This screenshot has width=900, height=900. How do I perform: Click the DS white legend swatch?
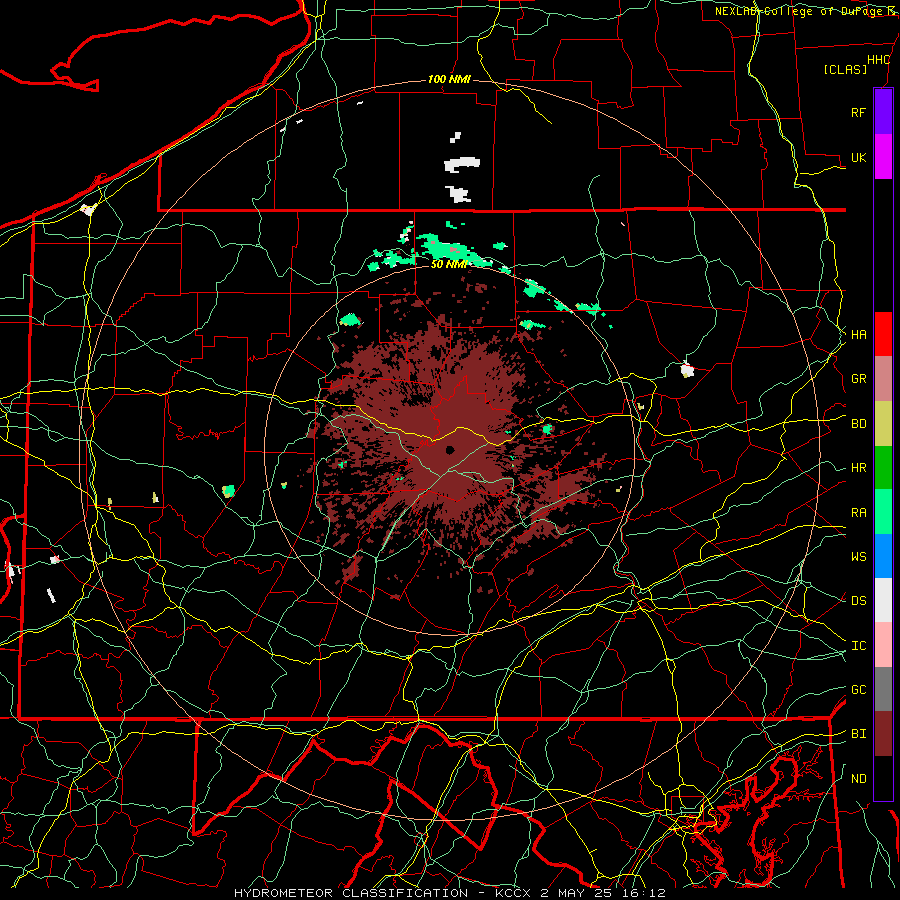(x=883, y=600)
